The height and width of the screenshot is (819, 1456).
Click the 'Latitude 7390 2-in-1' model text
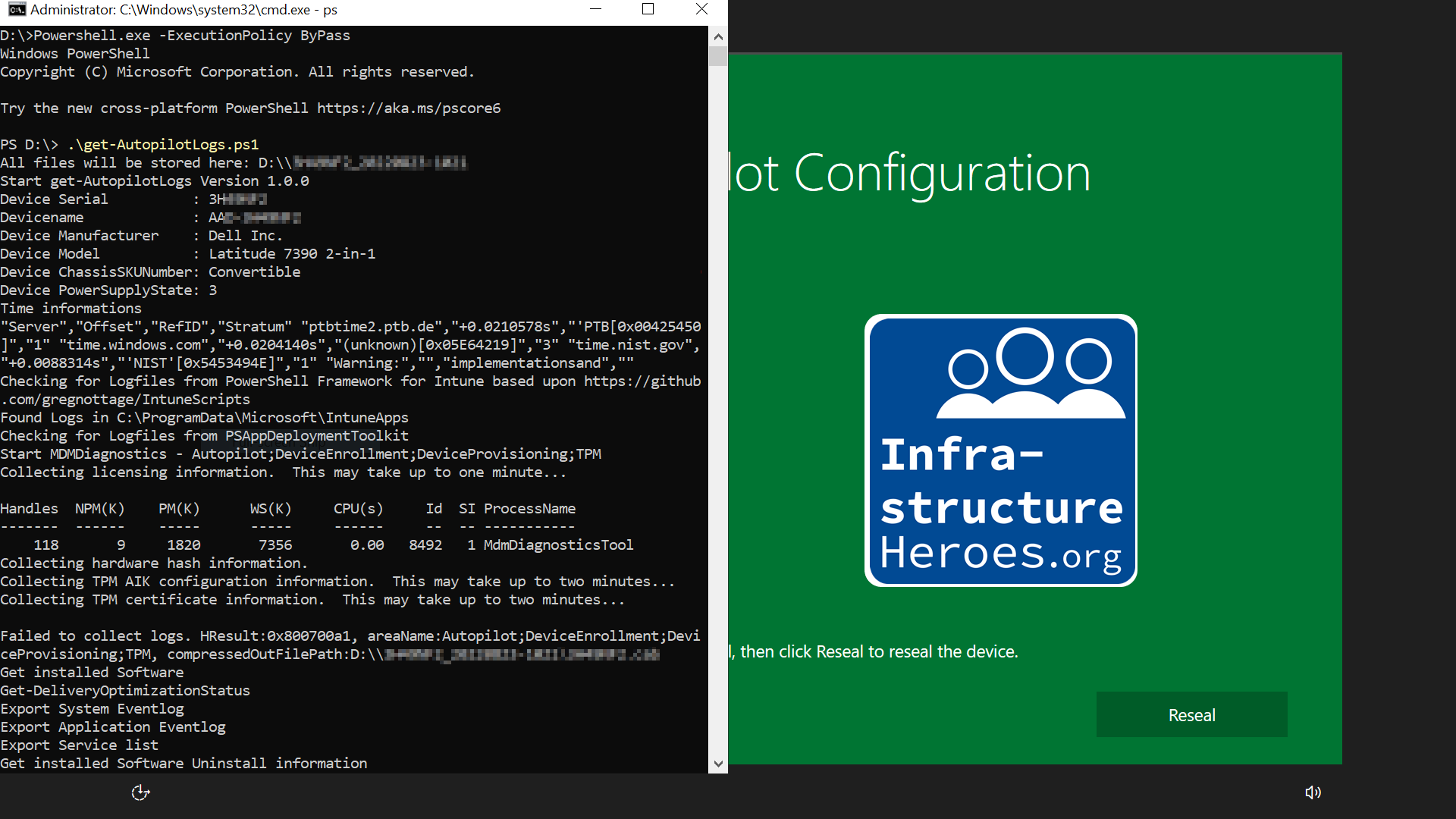point(292,253)
